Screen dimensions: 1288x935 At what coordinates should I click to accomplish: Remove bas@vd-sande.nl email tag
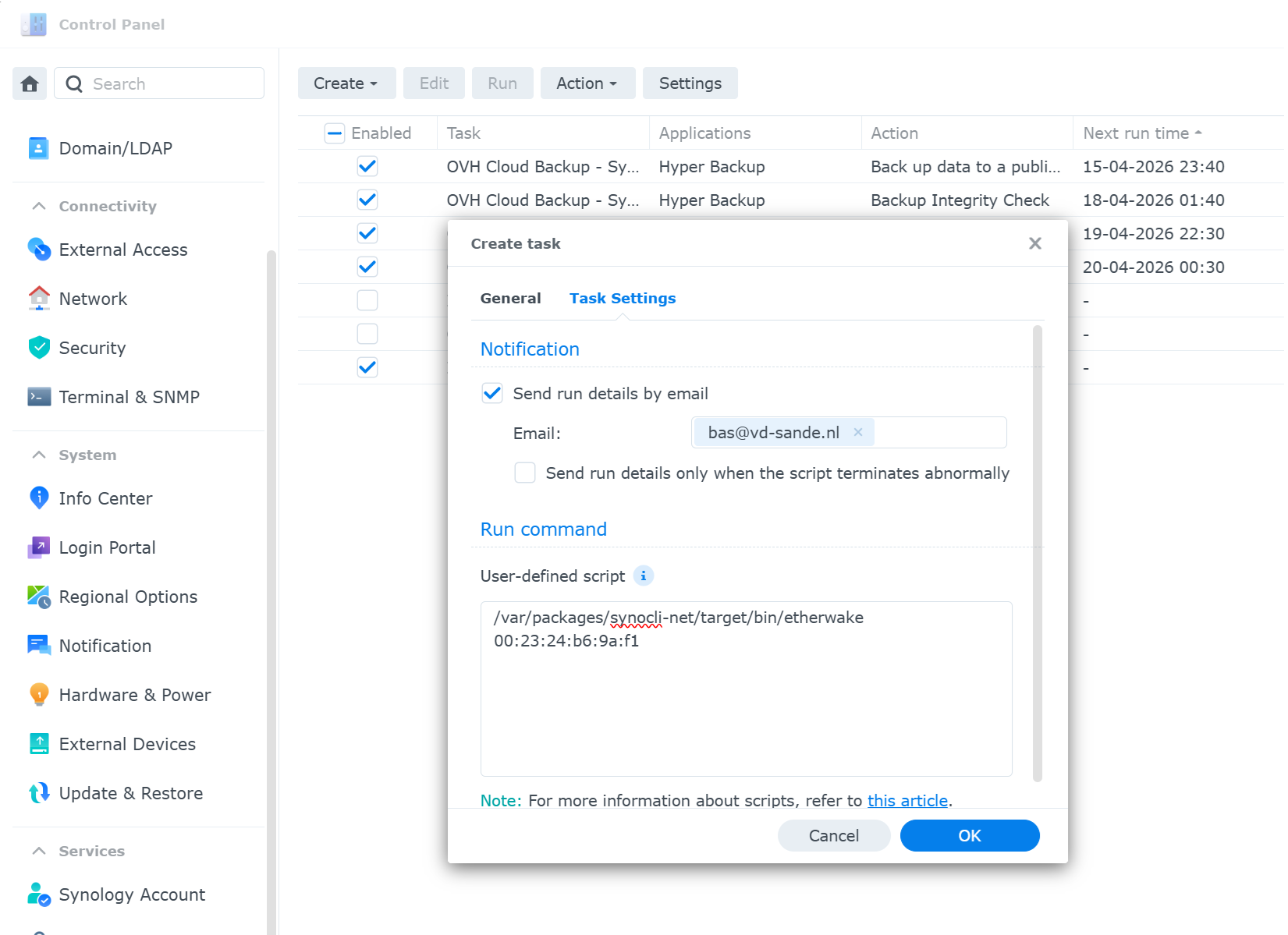[858, 433]
